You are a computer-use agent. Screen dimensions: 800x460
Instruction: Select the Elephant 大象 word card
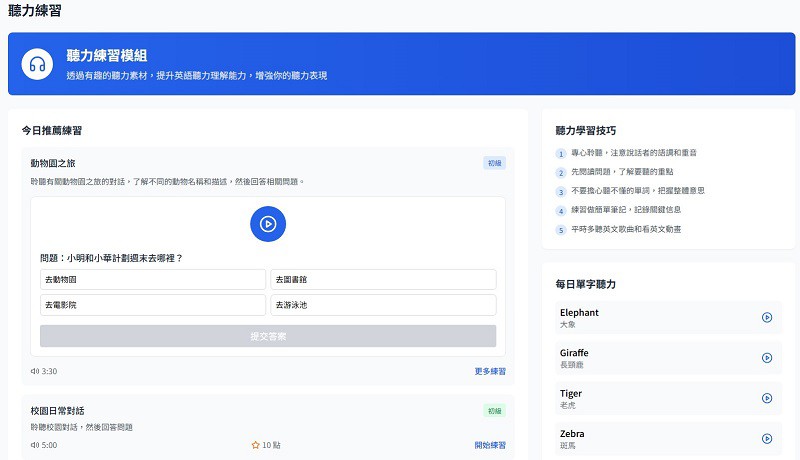655,318
